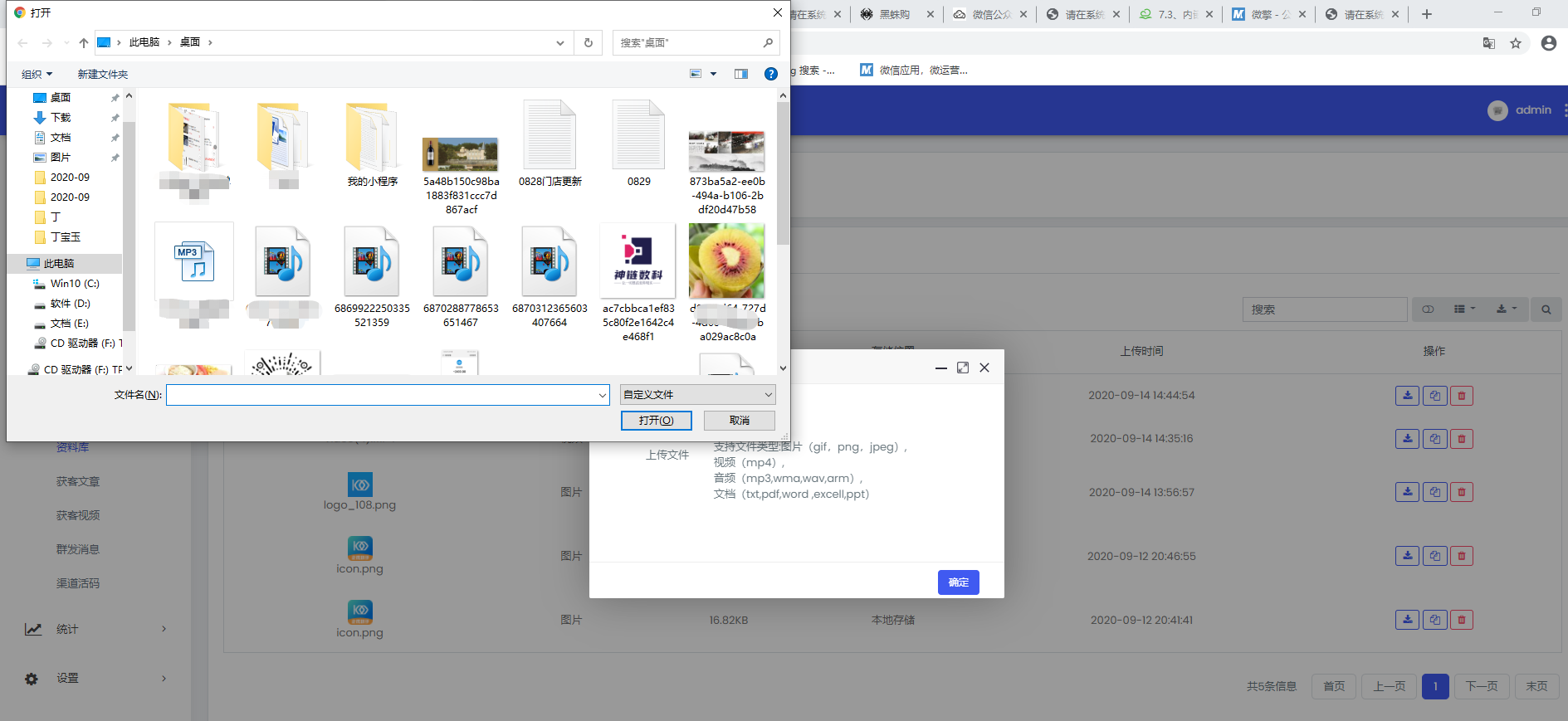Screen dimensions: 1568x721
Task: Change view layout icon in dialog
Action: click(x=696, y=74)
